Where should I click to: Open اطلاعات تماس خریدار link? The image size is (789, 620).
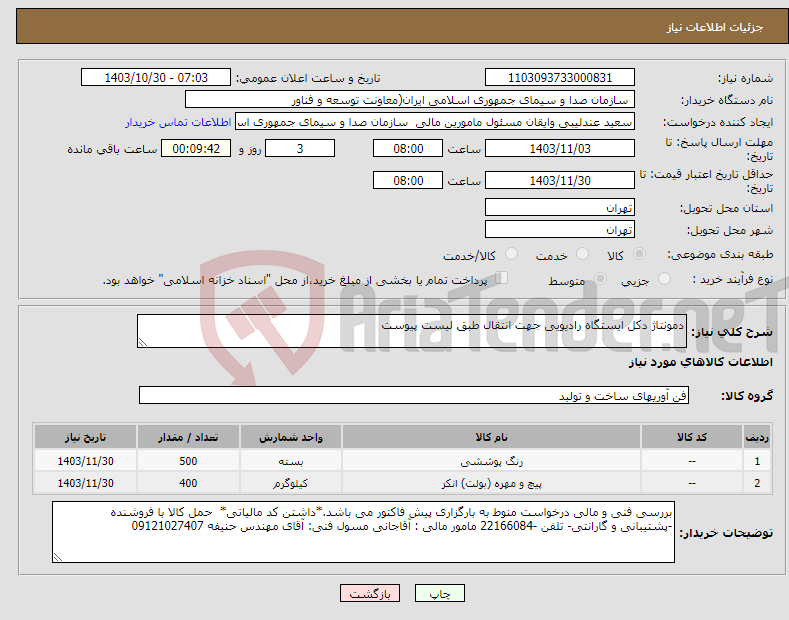[x=178, y=122]
